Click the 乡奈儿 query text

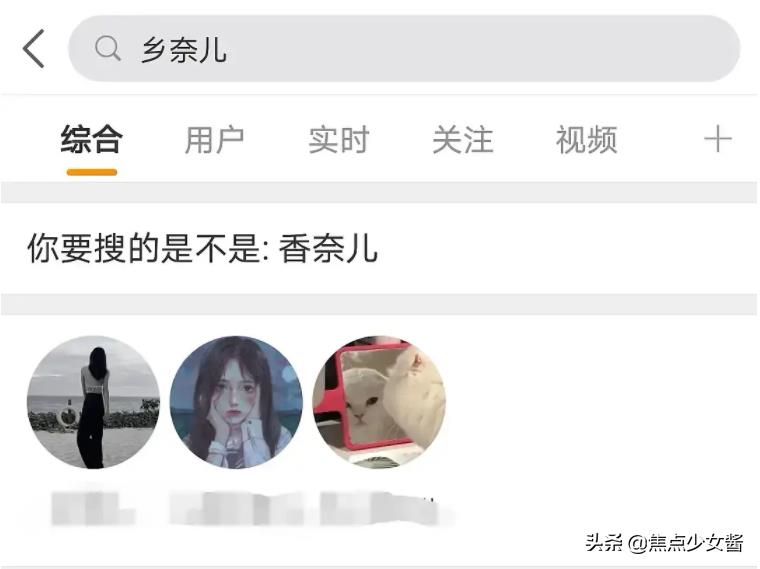tap(184, 49)
